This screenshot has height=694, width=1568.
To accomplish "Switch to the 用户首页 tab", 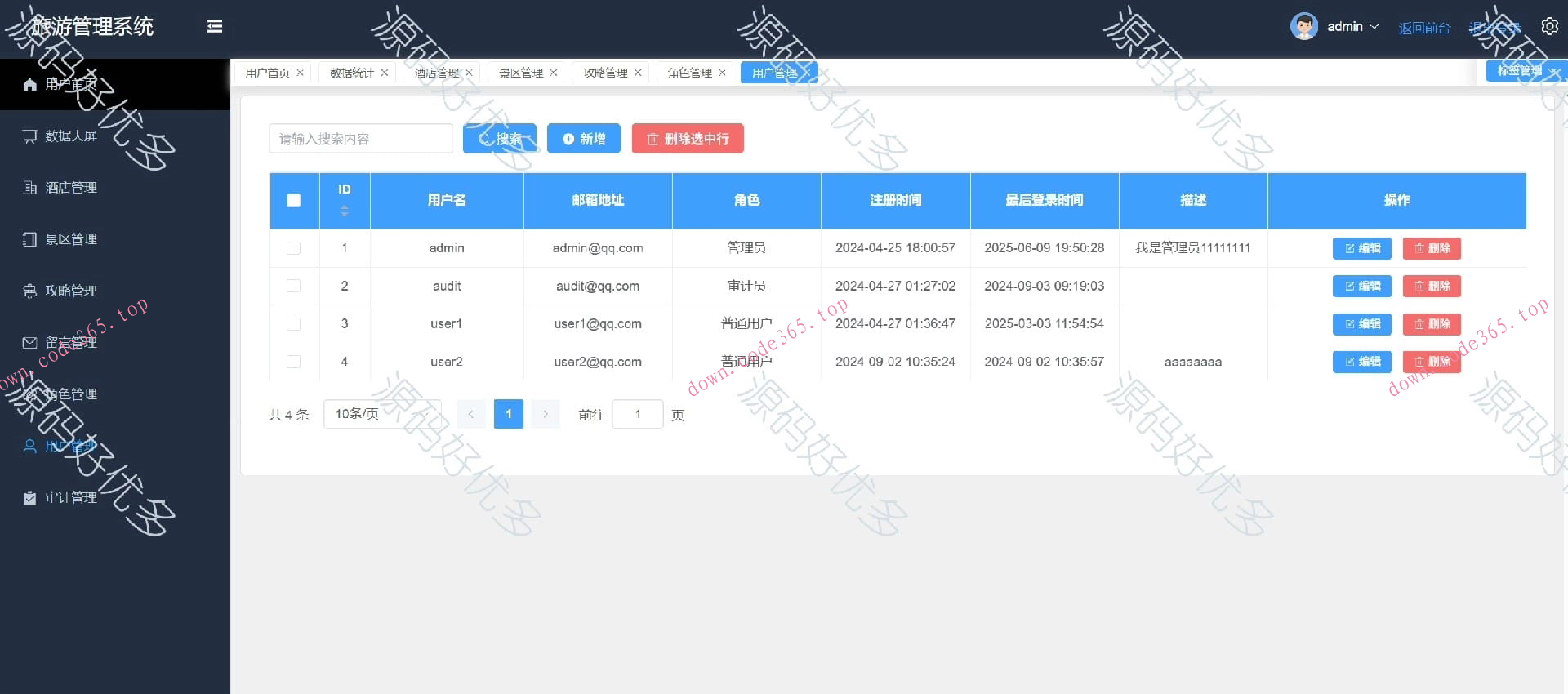I will (268, 73).
